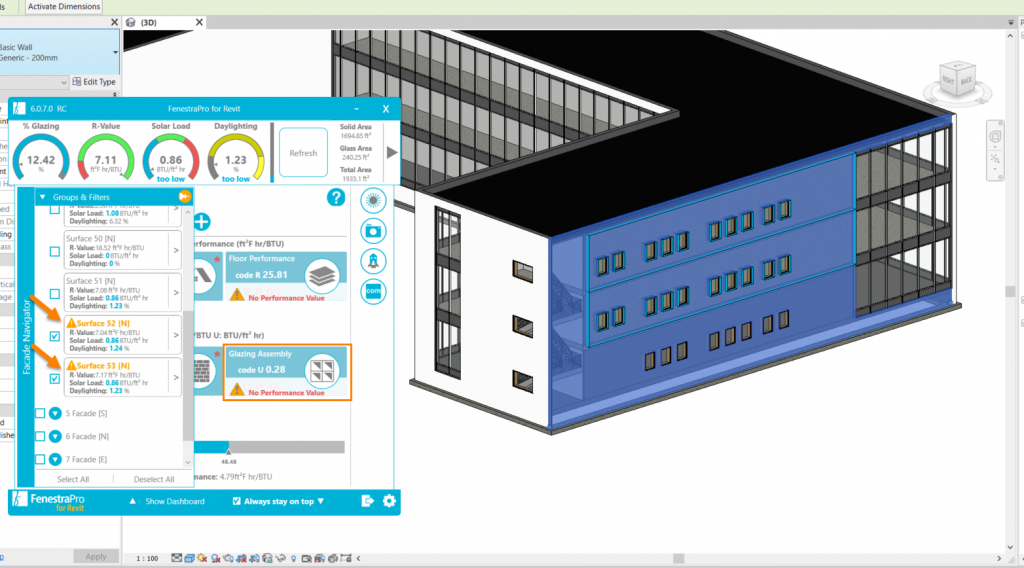Toggle Crop View icon in view control bar

(241, 558)
